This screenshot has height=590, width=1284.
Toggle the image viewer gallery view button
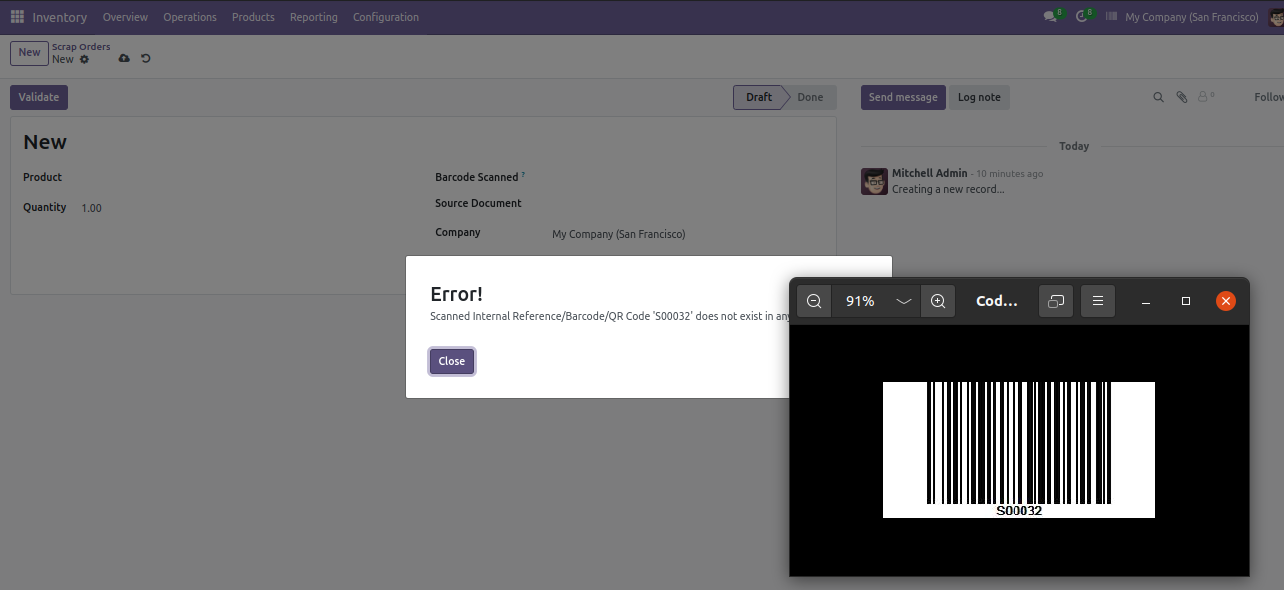click(1056, 301)
